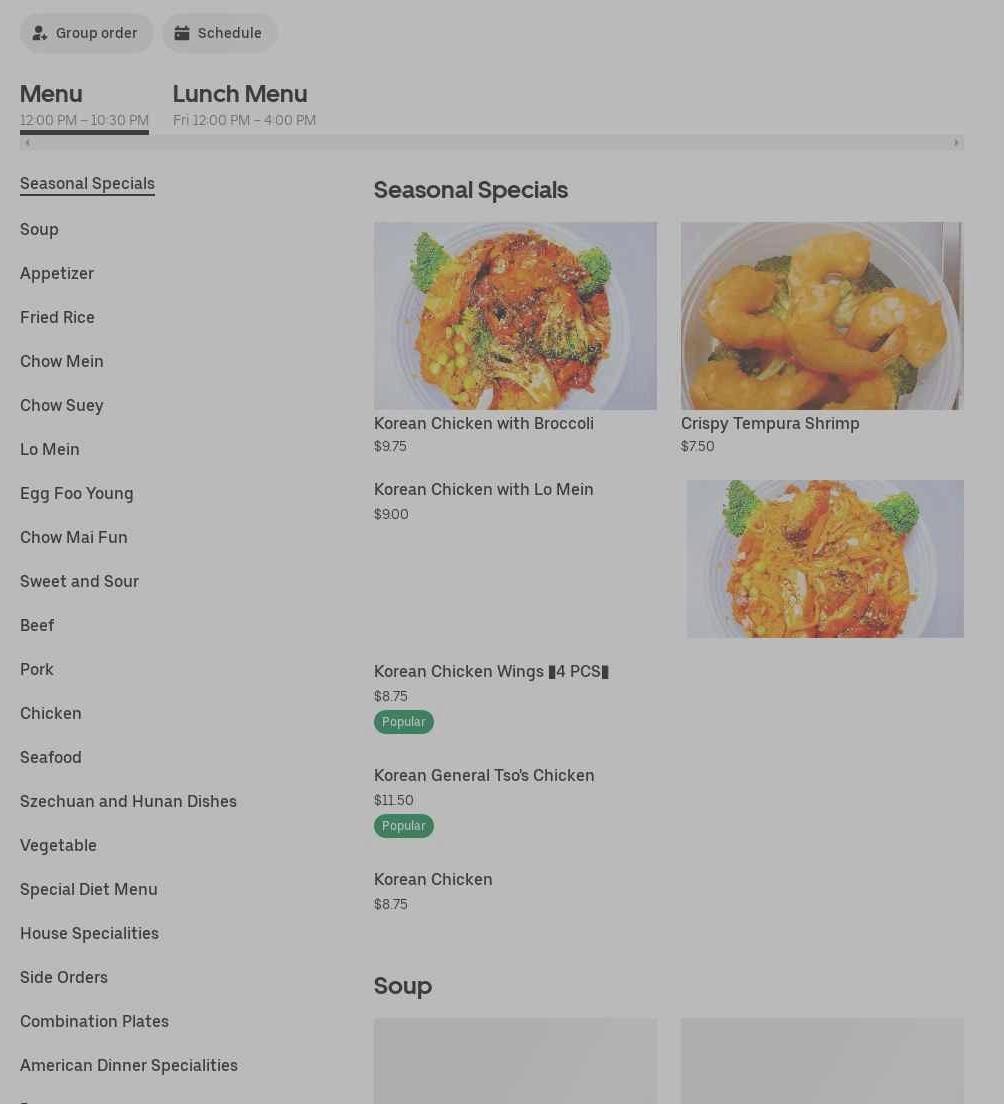The height and width of the screenshot is (1104, 1004).
Task: Open Special Diet Menu category
Action: coord(89,889)
